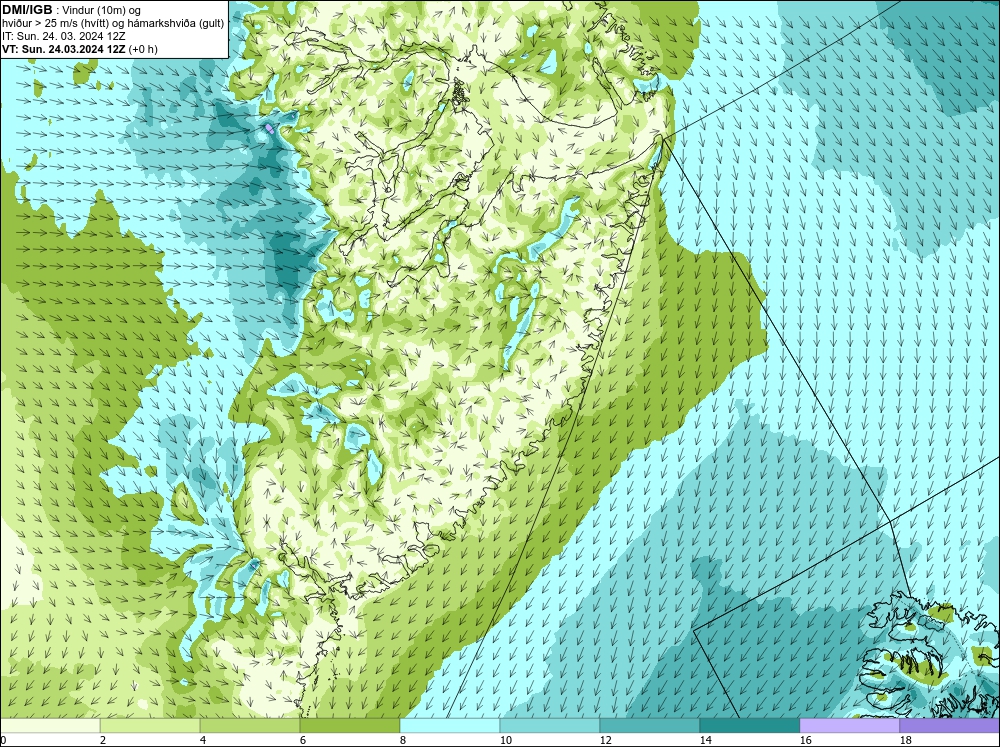1000x747 pixels.
Task: Click the DMI/IGB title text
Action: (x=27, y=10)
